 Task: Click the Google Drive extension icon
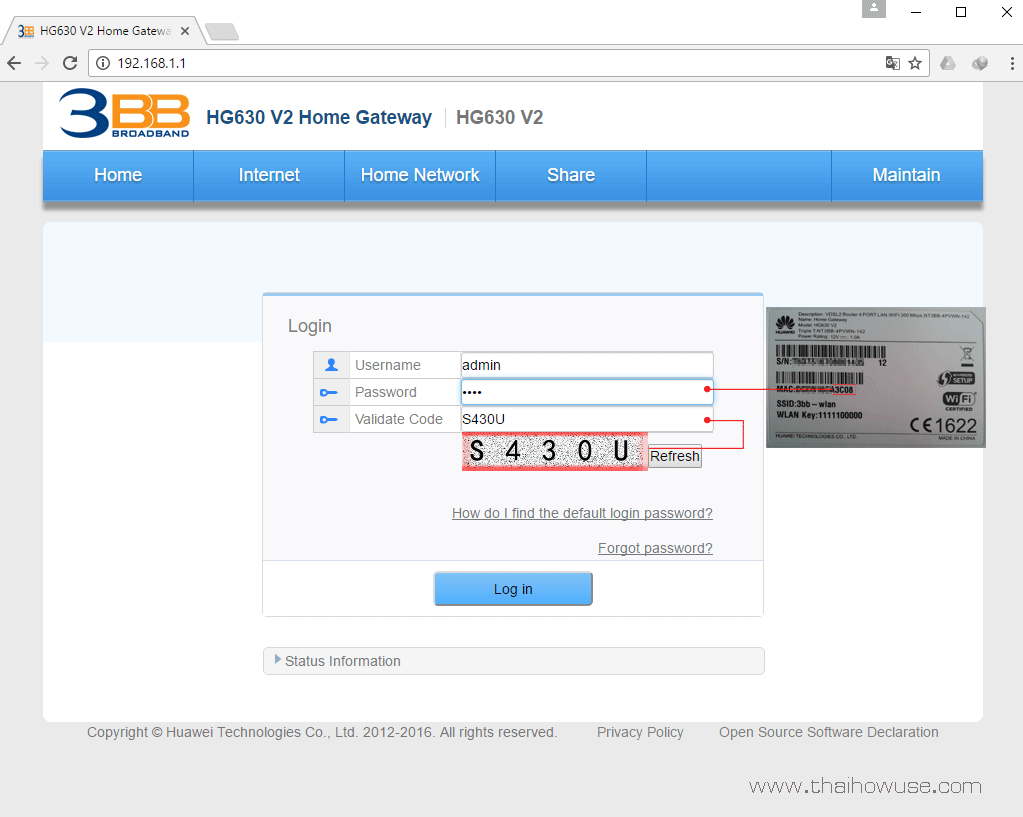pyautogui.click(x=947, y=63)
